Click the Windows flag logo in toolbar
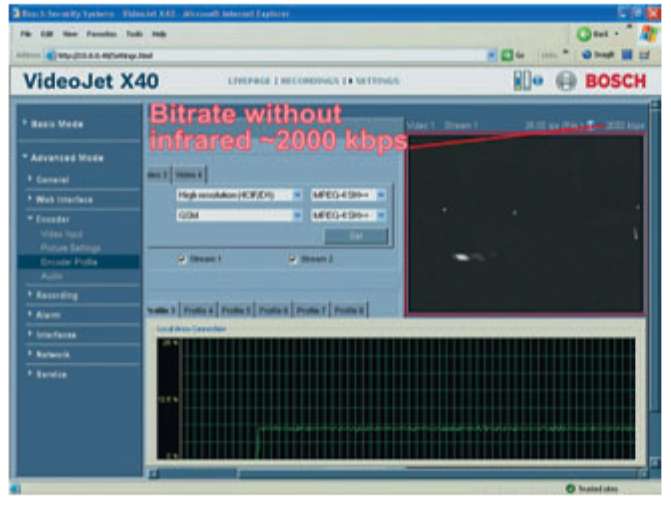The height and width of the screenshot is (505, 671). click(x=649, y=34)
